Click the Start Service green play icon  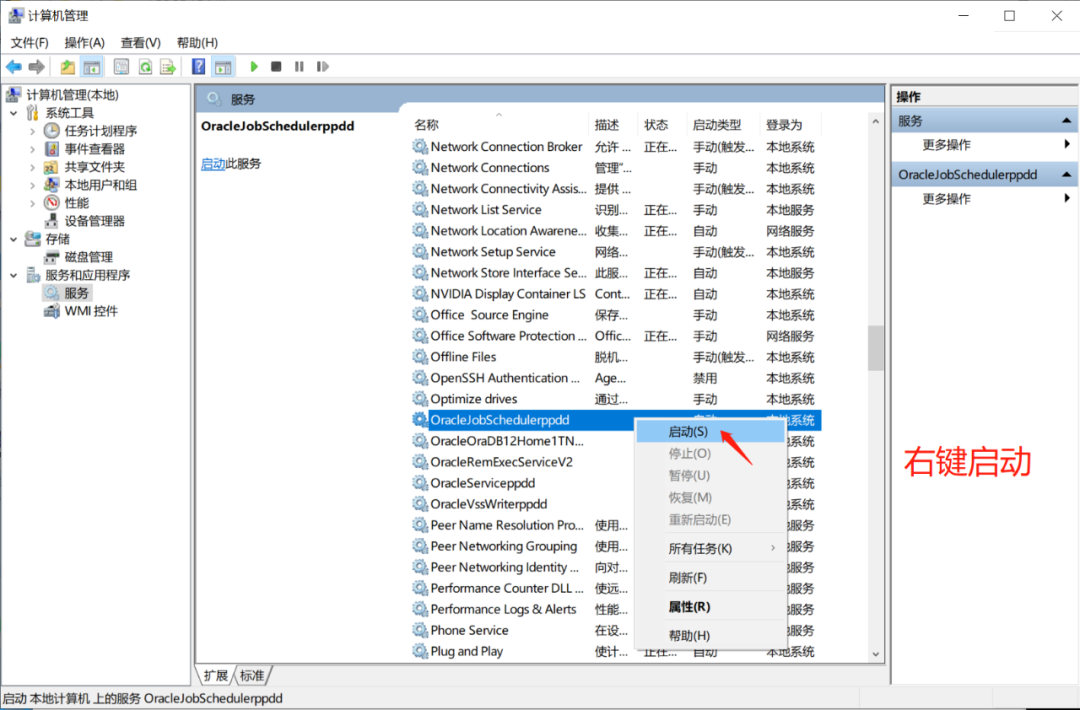tap(253, 67)
